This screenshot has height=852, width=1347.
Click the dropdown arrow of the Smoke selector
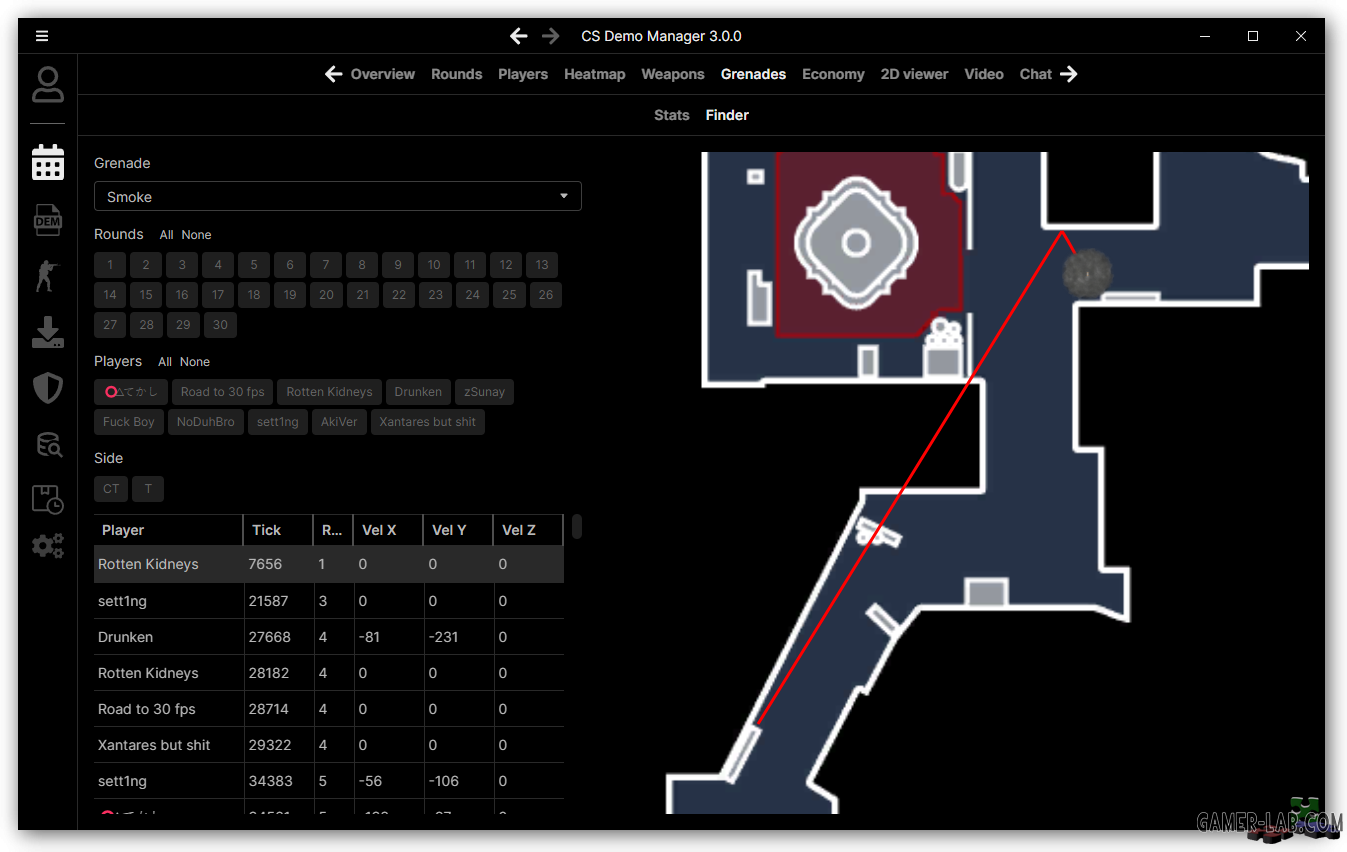pos(564,197)
